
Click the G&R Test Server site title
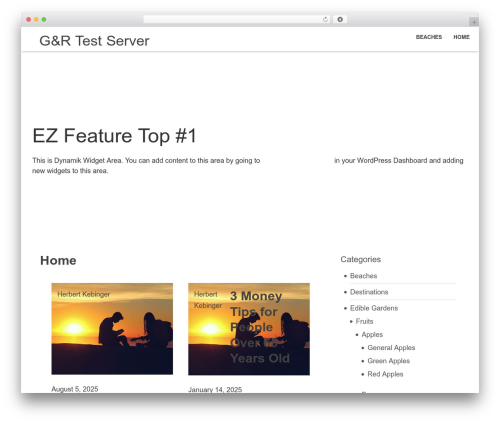point(94,41)
